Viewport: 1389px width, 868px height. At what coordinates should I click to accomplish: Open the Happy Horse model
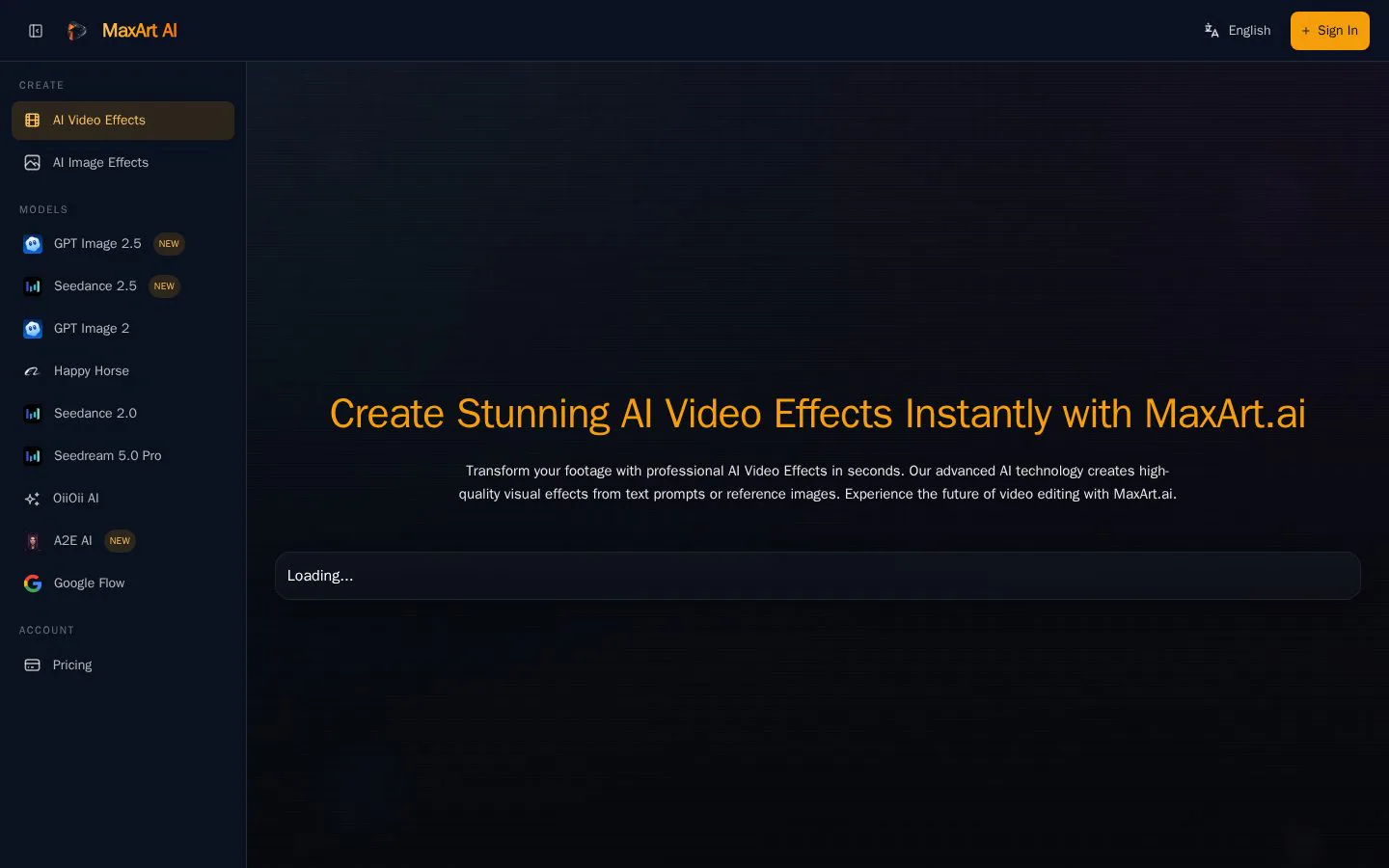[x=123, y=371]
